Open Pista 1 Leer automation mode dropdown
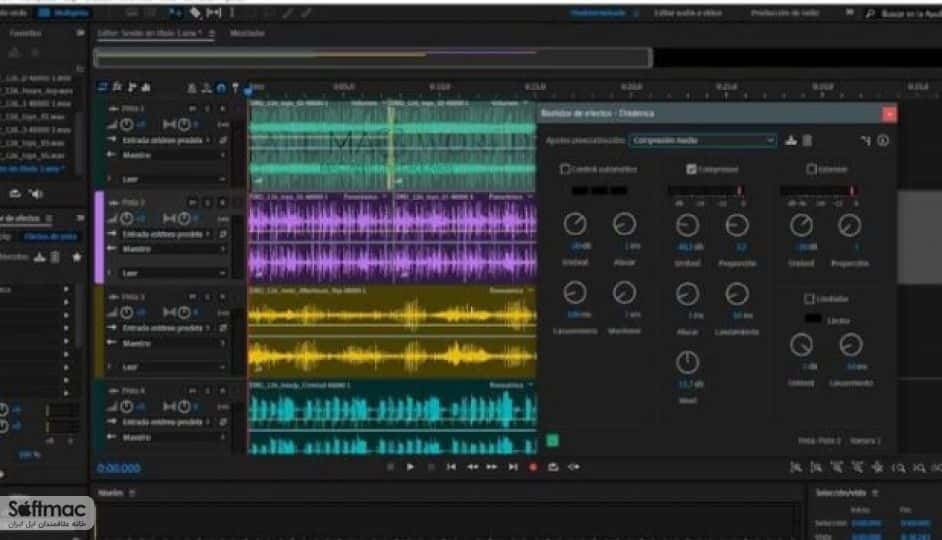 coord(173,179)
